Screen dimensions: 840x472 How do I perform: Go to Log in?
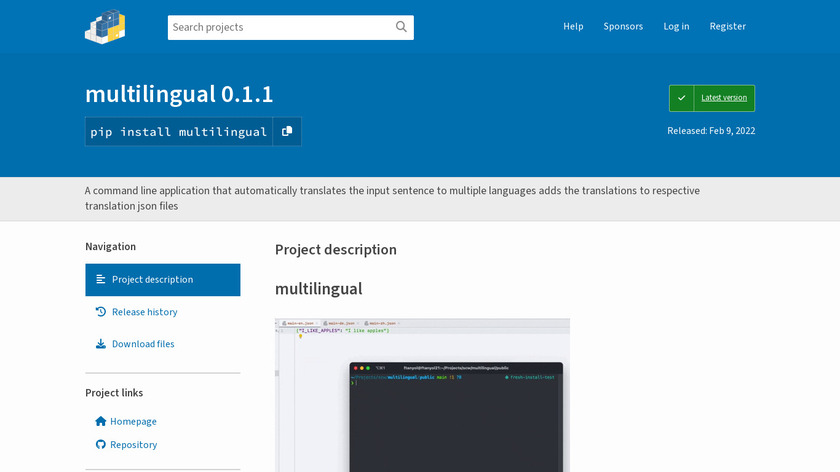(x=676, y=26)
